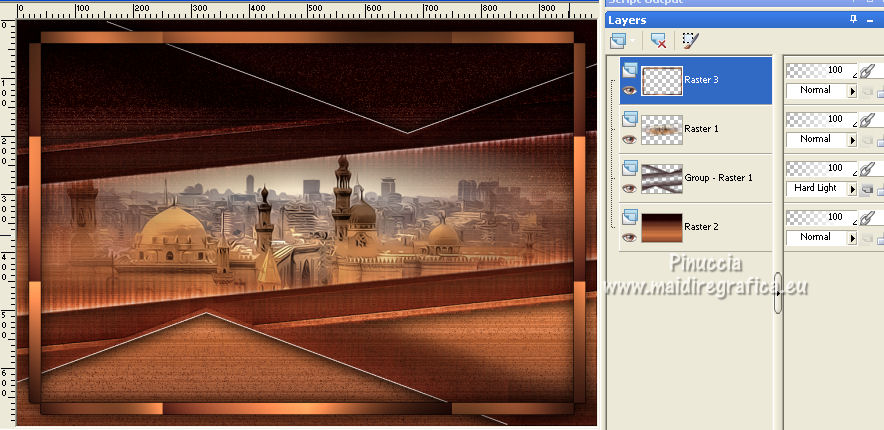Click the link set icon for Raster 3

(x=866, y=70)
